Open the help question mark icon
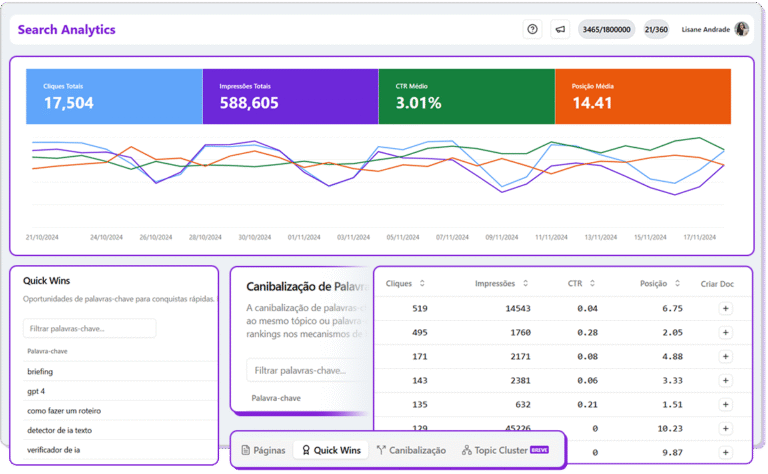Screen dimensions: 768x474 (x=532, y=29)
